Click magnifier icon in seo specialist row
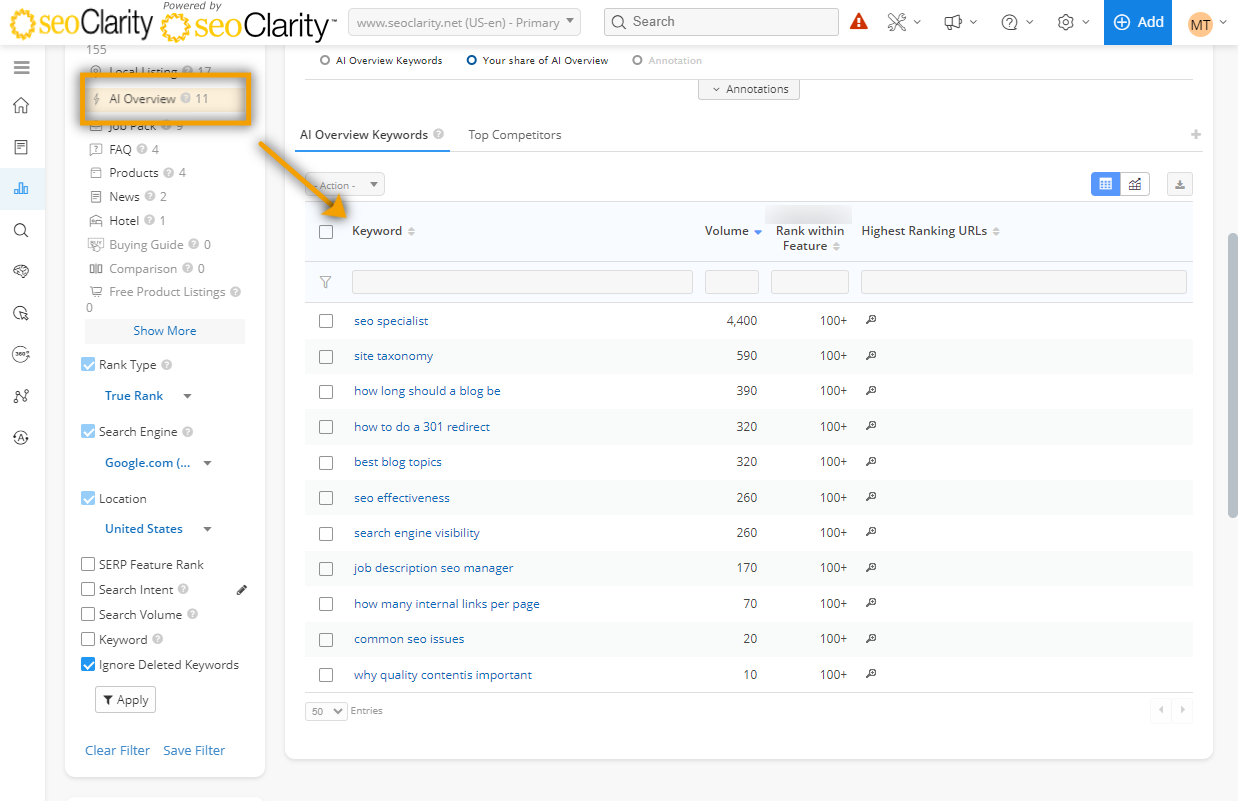1238x801 pixels. point(871,320)
